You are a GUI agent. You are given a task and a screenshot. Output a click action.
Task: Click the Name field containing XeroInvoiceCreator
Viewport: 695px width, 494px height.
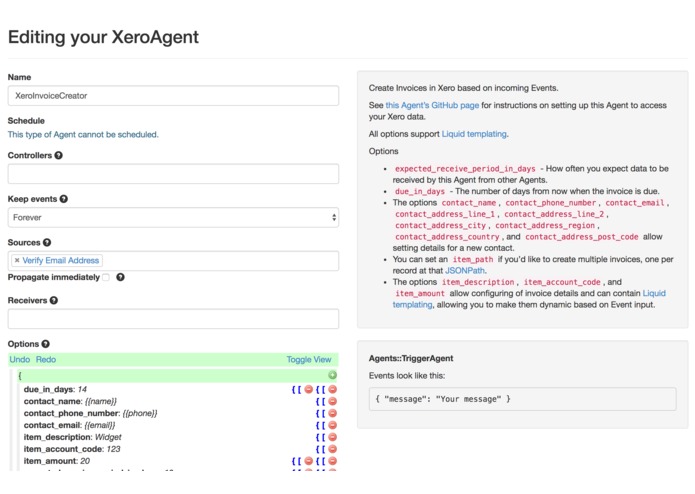(173, 96)
